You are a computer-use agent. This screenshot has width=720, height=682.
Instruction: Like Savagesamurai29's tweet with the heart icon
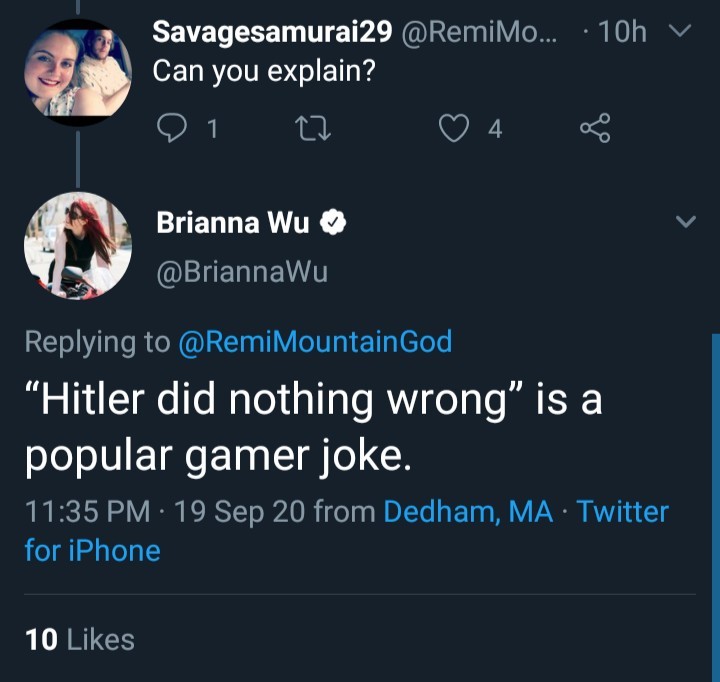455,127
